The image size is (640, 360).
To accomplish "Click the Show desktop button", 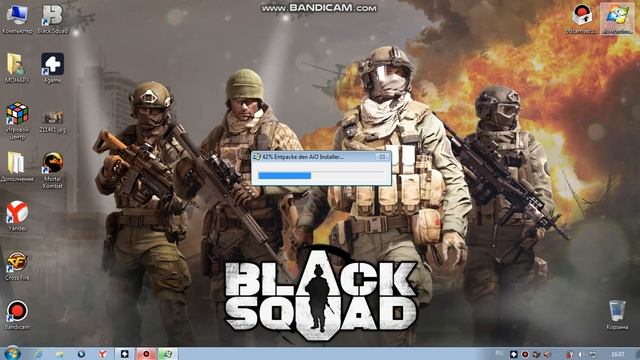I will click(x=637, y=354).
